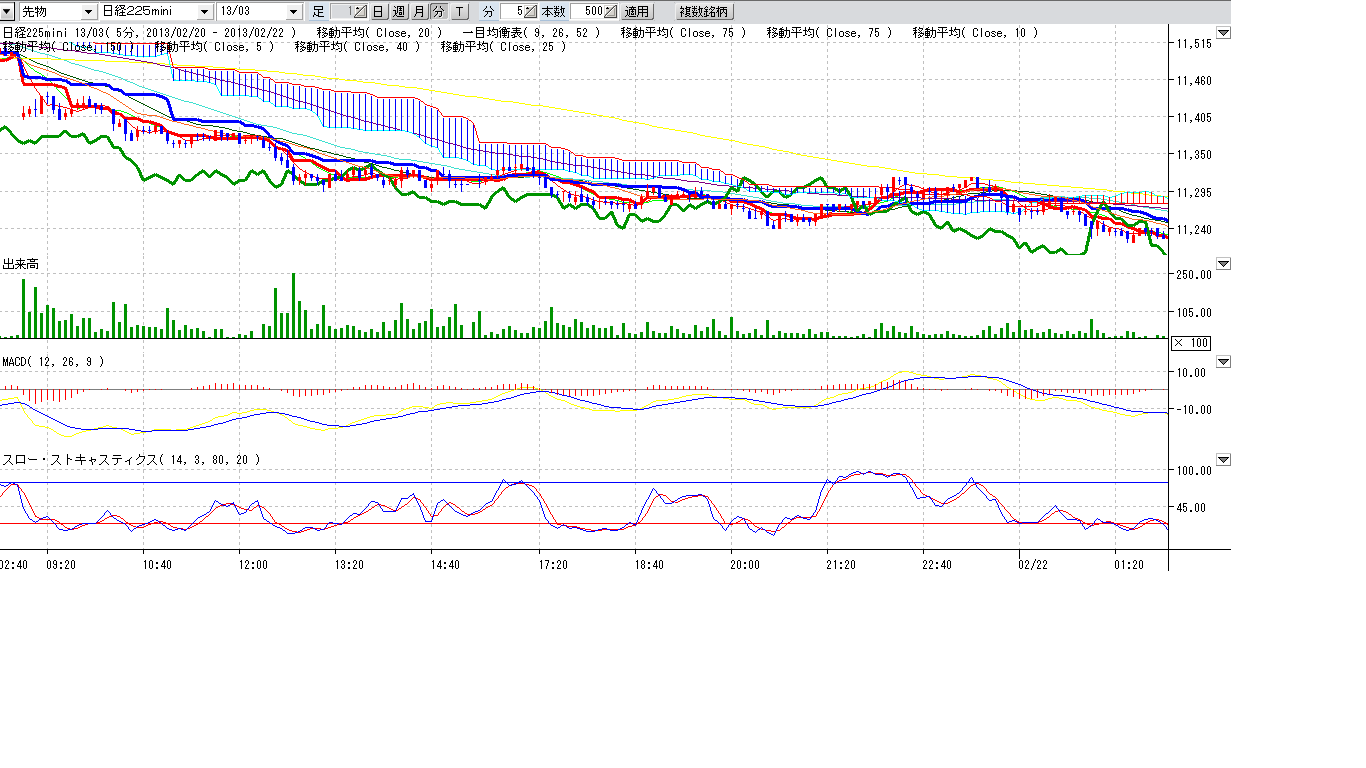Click the leftmost dropdown arrow in toolbar
1366x768 pixels.
point(8,12)
